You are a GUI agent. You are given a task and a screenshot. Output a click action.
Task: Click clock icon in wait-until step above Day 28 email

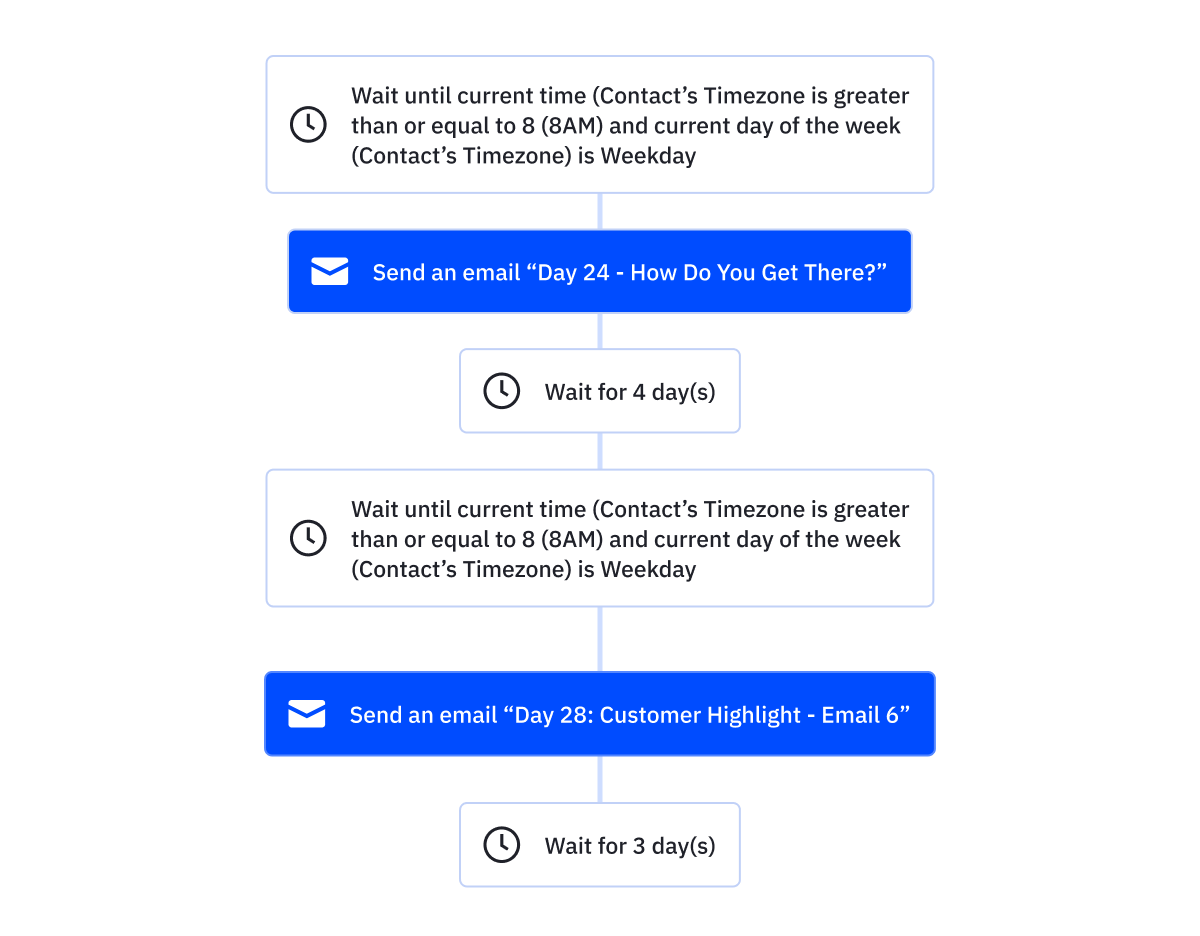click(308, 538)
